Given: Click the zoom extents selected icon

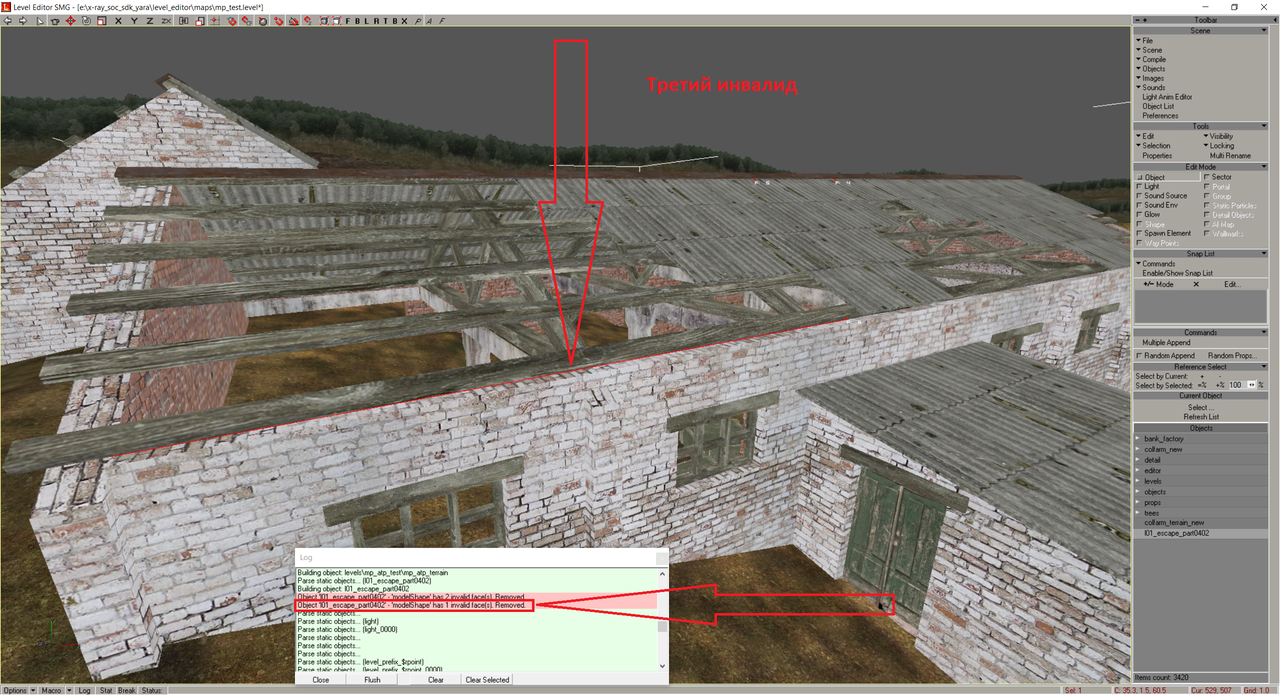Looking at the screenshot, I should pyautogui.click(x=337, y=20).
